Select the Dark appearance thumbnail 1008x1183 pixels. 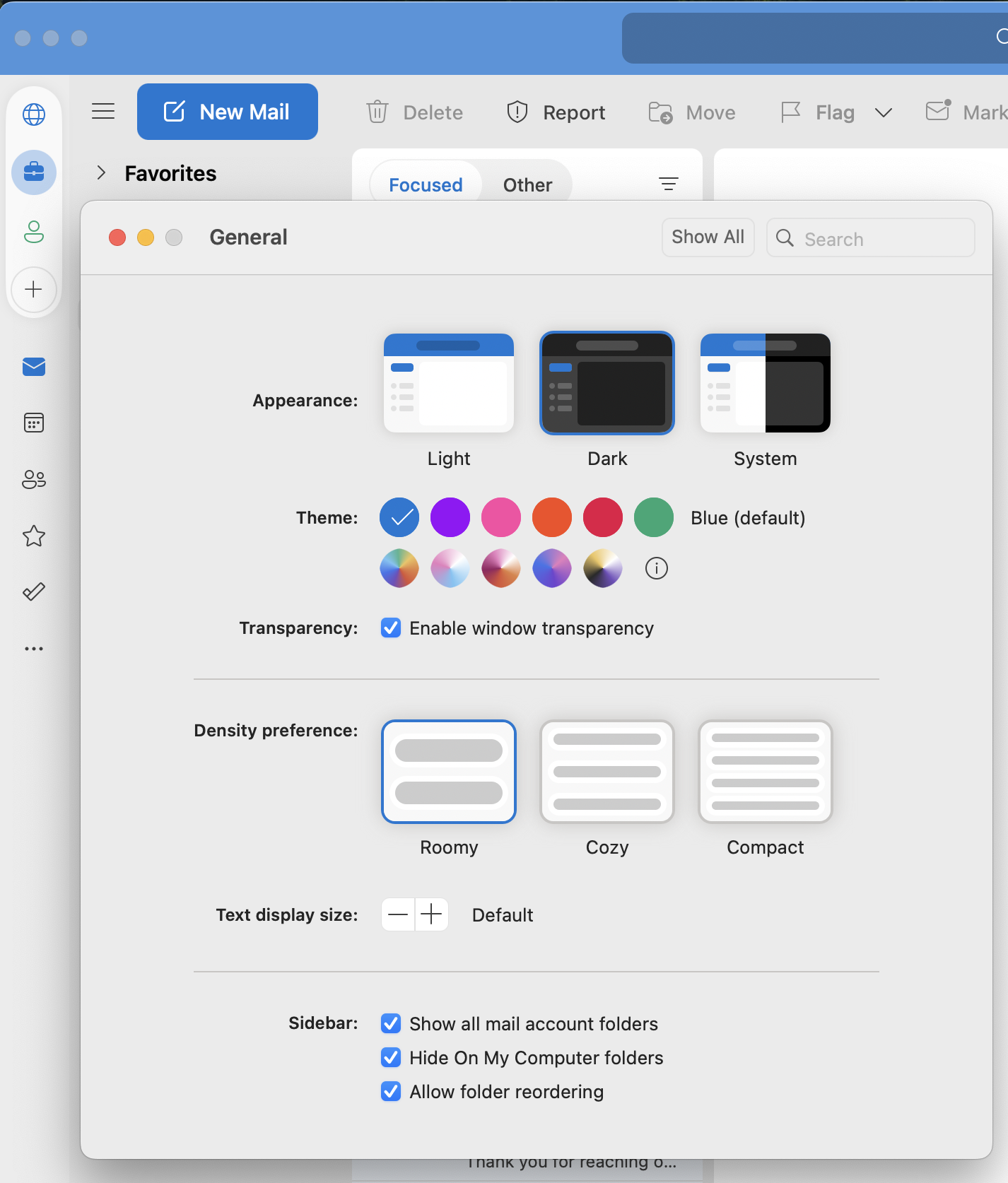coord(607,383)
